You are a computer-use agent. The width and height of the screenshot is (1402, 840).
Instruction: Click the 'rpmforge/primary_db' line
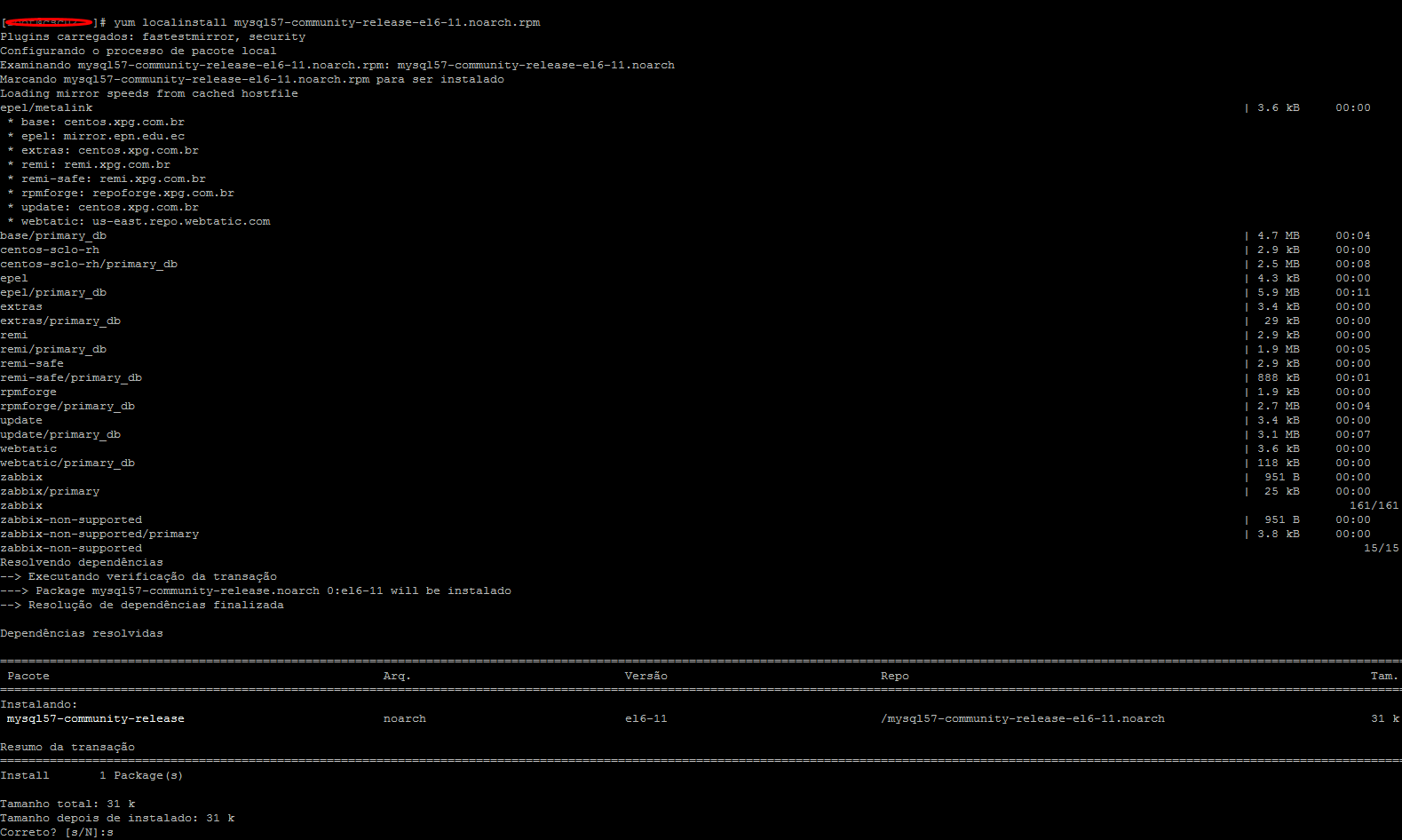tap(67, 406)
